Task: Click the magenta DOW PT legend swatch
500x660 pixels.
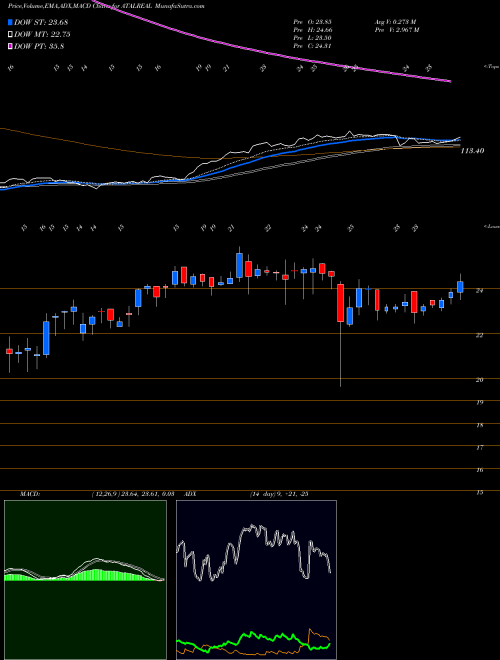Action: coord(10,46)
